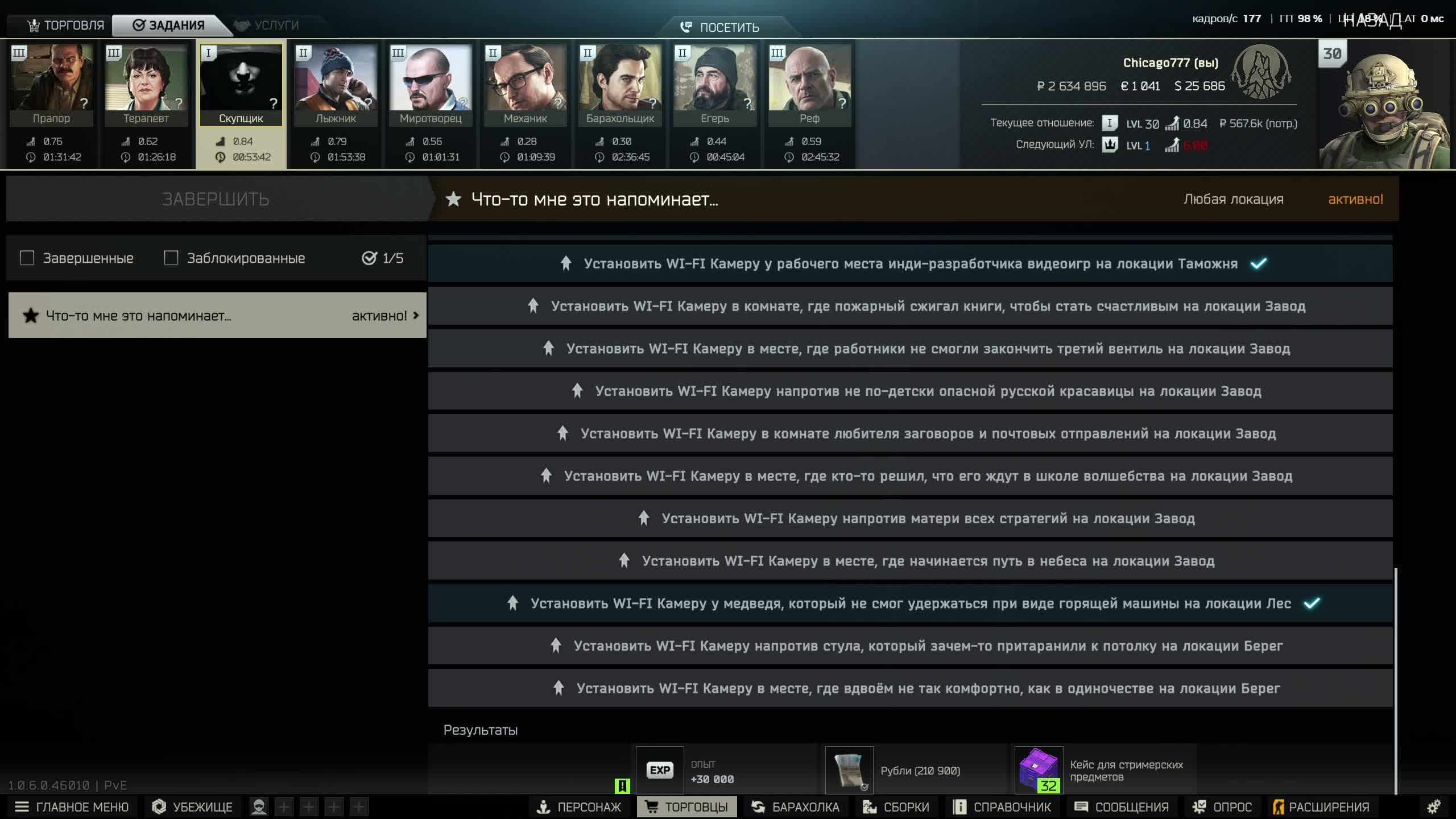
Task: Open the Главное меню
Action: tap(72, 806)
